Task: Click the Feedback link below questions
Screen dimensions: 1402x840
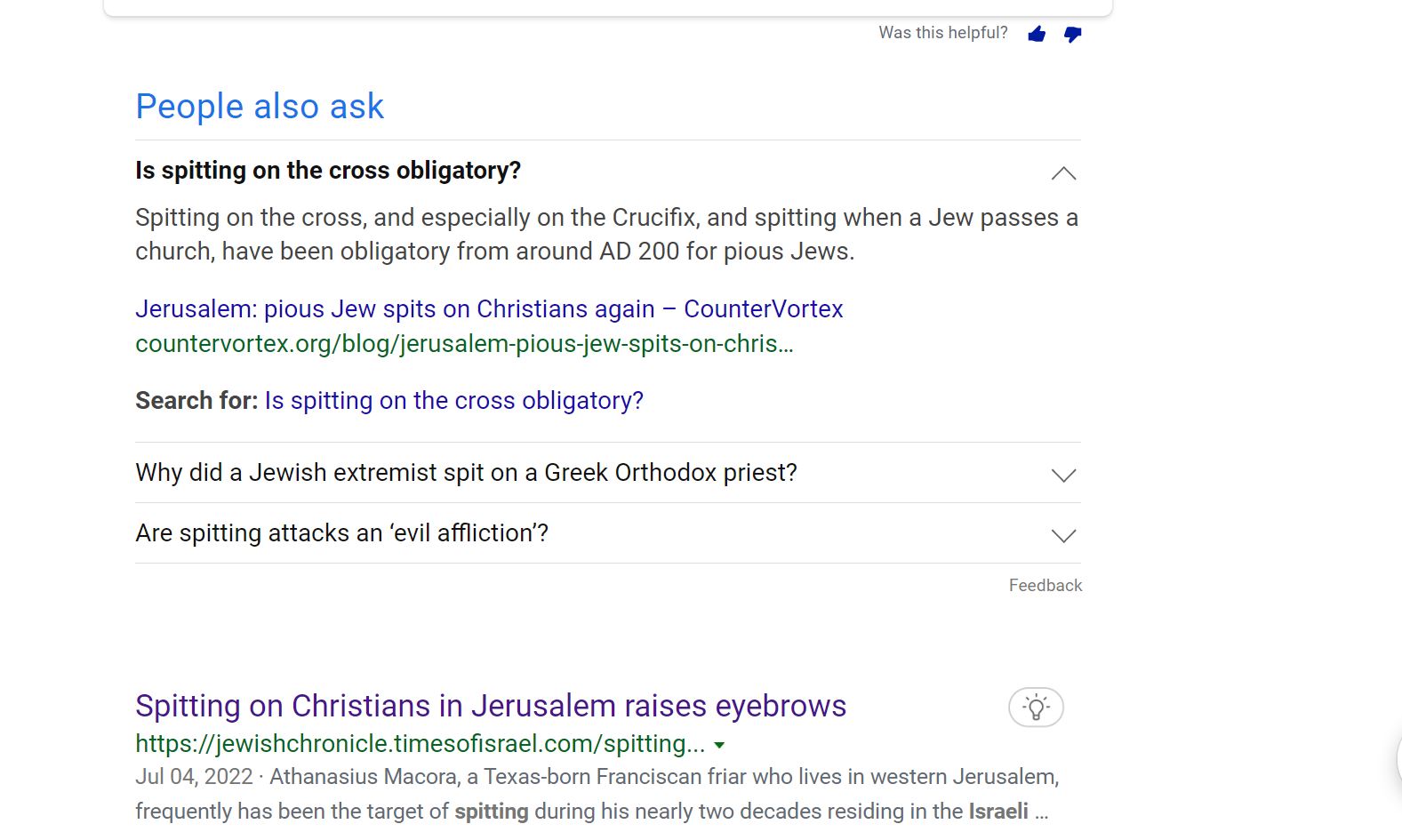Action: click(x=1045, y=585)
